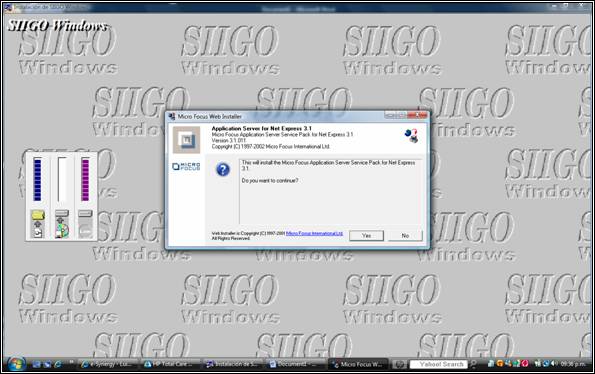Click the empty white progress bar
Viewport: 595px width, 374px height.
(x=61, y=179)
